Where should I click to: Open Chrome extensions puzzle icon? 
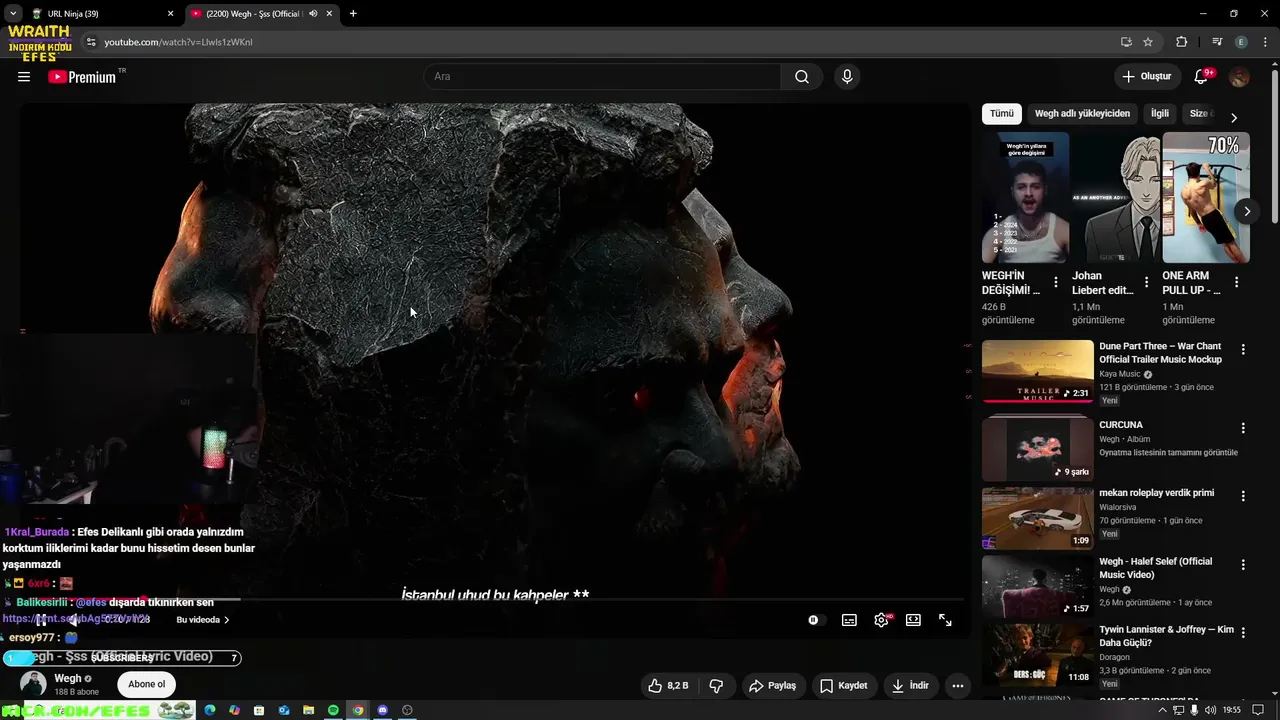coord(1182,42)
